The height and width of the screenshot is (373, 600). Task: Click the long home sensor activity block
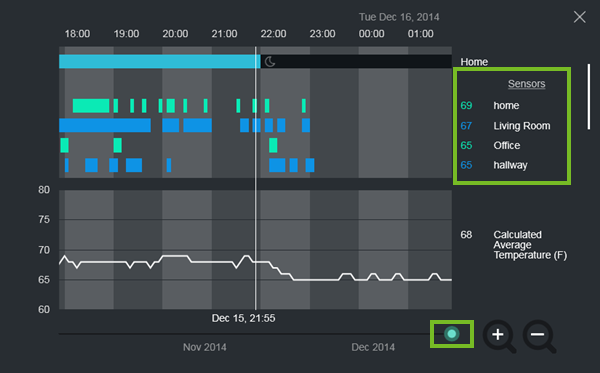[x=91, y=106]
